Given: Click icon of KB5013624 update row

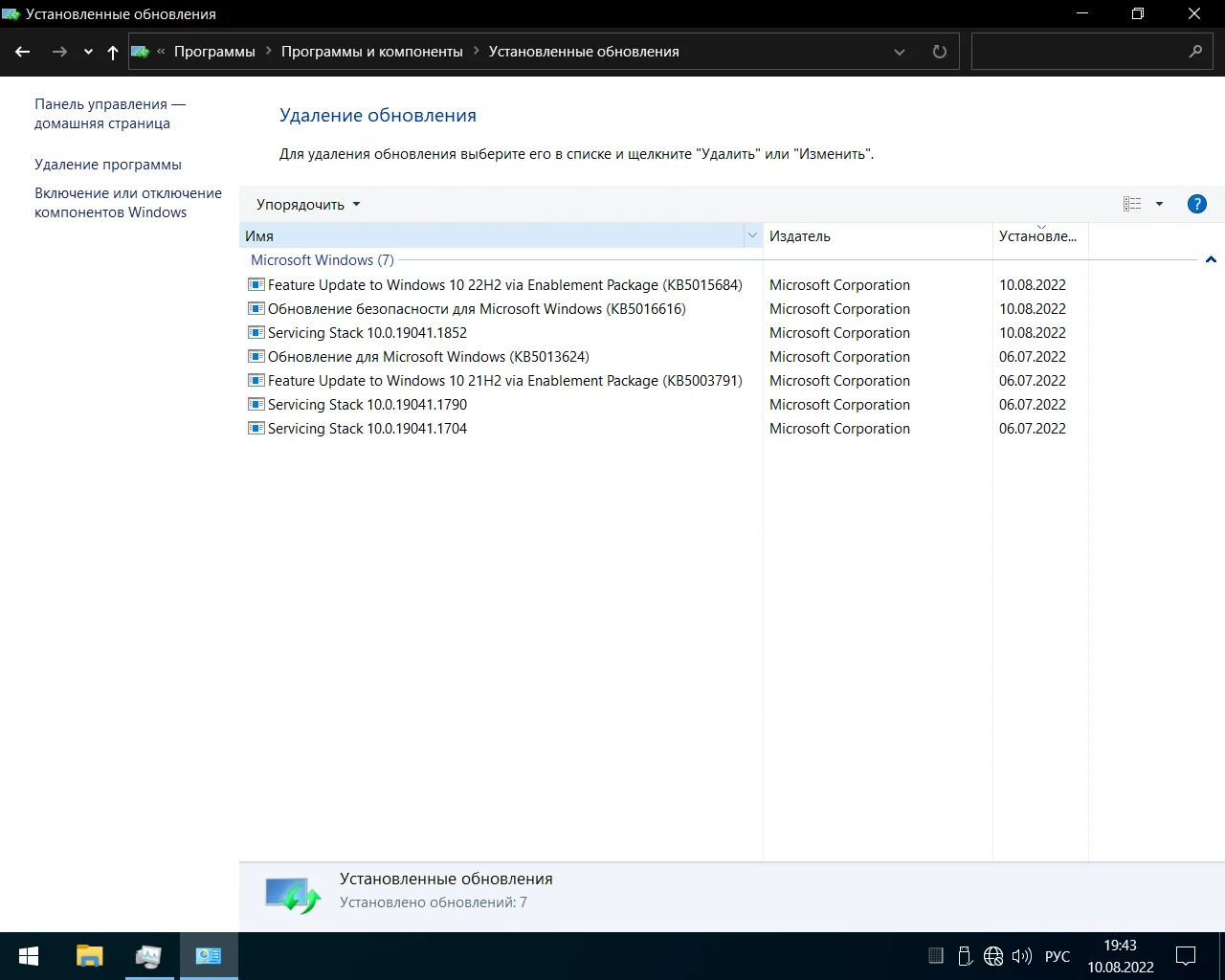Looking at the screenshot, I should coord(256,356).
